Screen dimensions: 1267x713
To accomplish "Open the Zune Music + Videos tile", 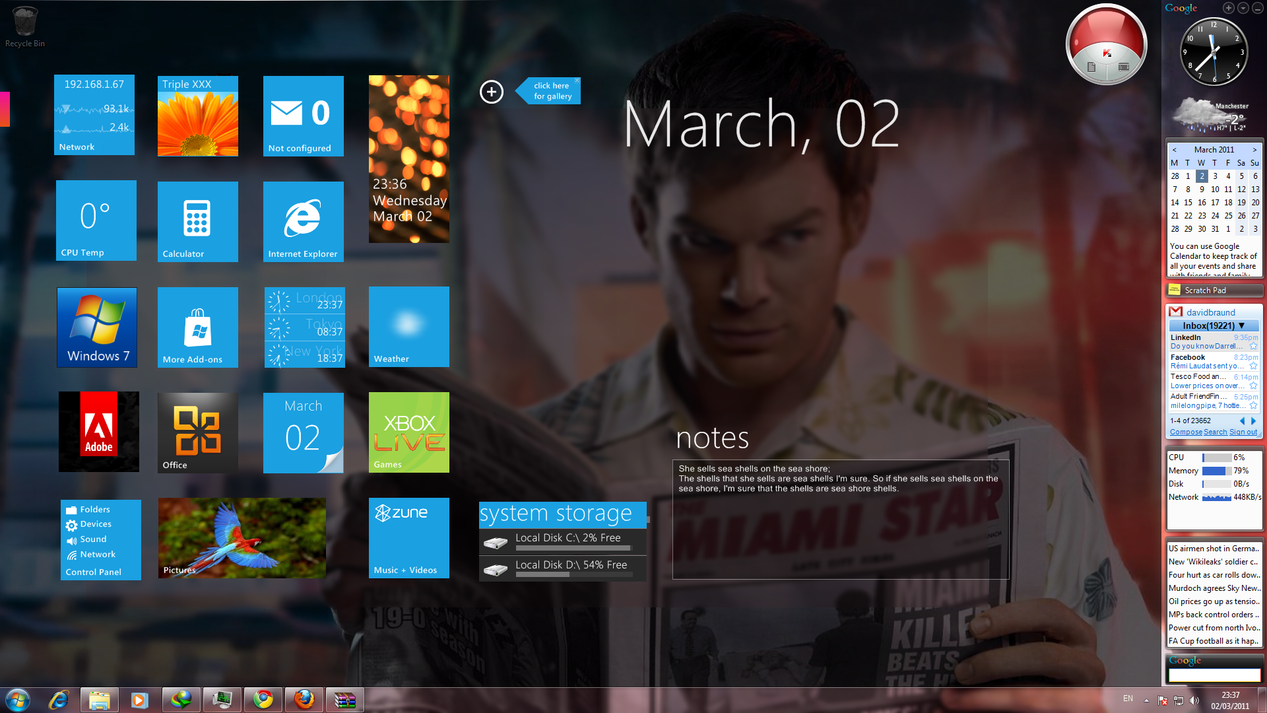I will [x=409, y=538].
